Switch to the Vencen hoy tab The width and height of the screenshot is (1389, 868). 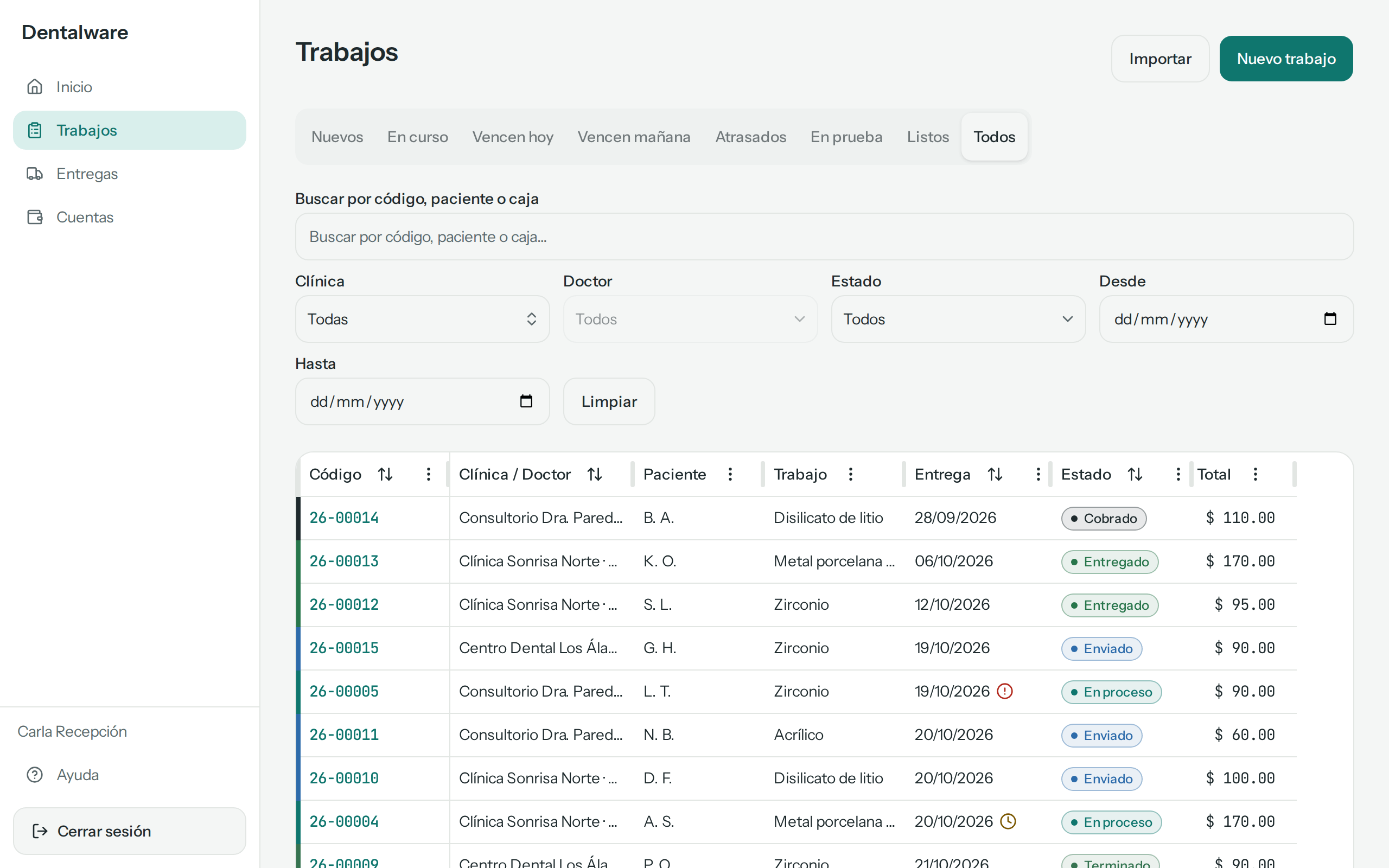513,137
